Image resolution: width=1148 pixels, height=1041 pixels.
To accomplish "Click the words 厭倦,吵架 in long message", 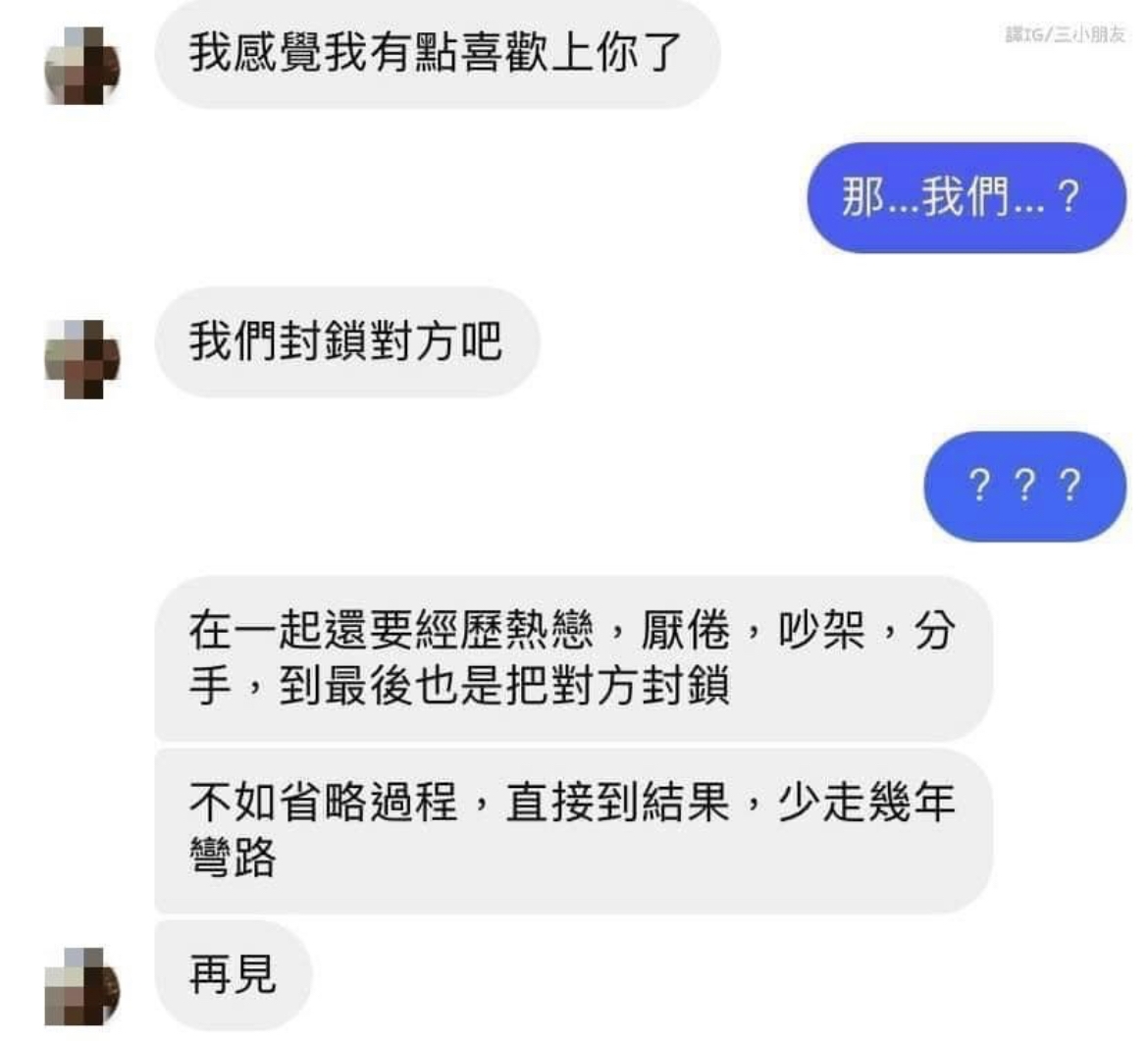I will click(x=754, y=630).
